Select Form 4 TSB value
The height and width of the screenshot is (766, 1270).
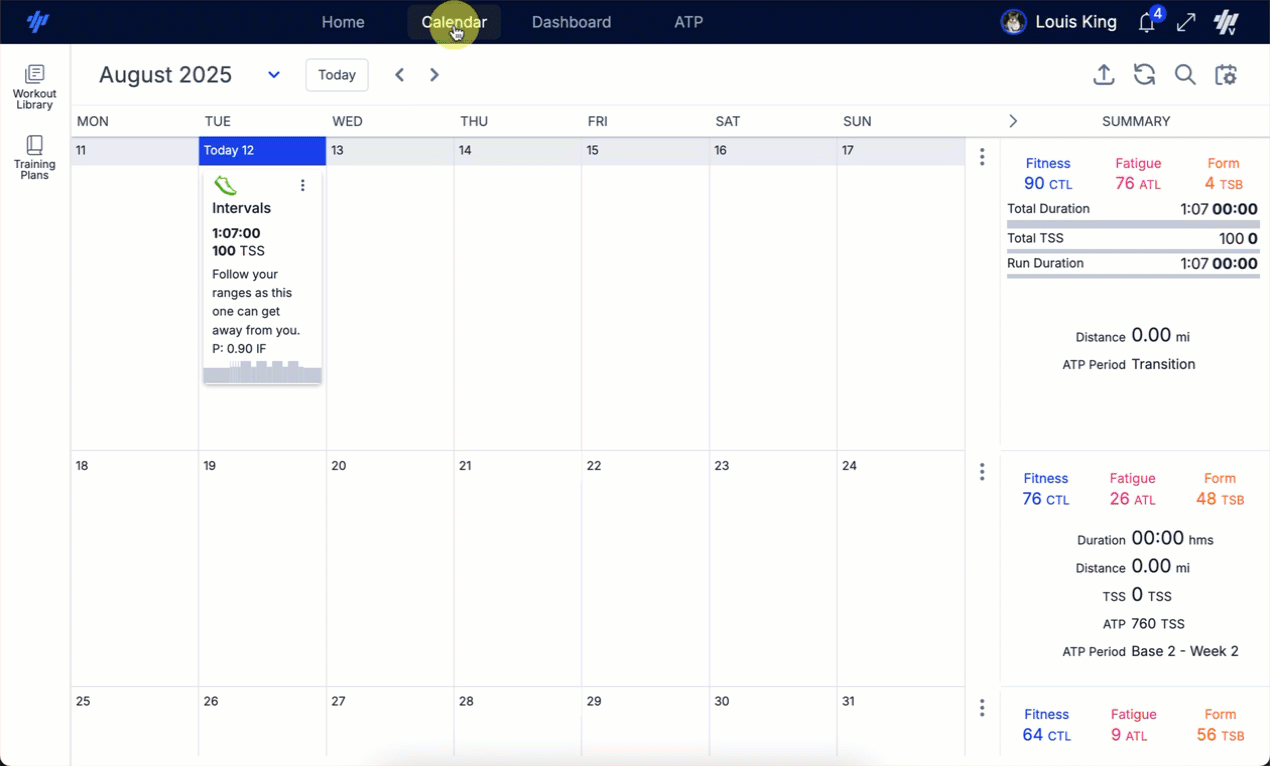(1223, 183)
